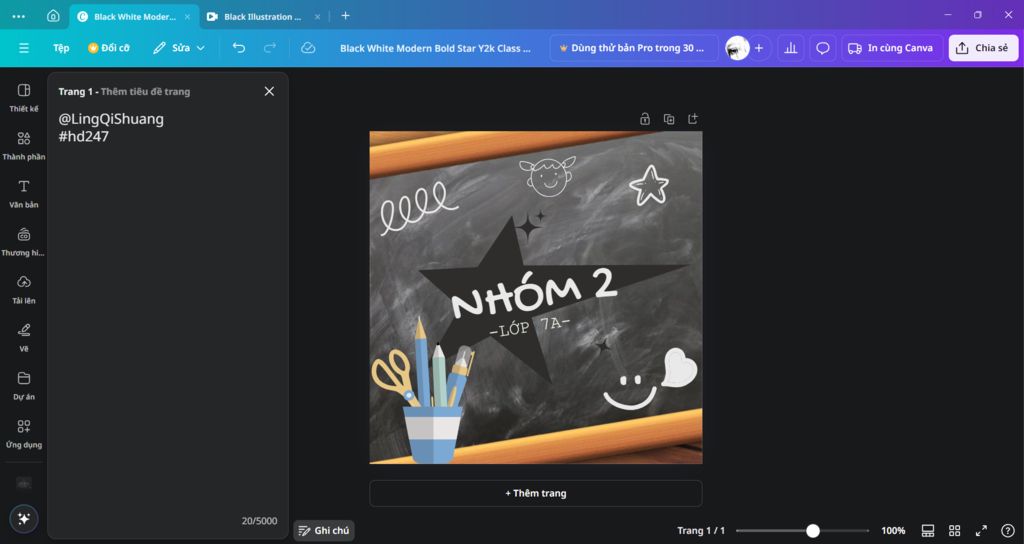Click the Trang 1 / 1 page indicator

coord(701,530)
